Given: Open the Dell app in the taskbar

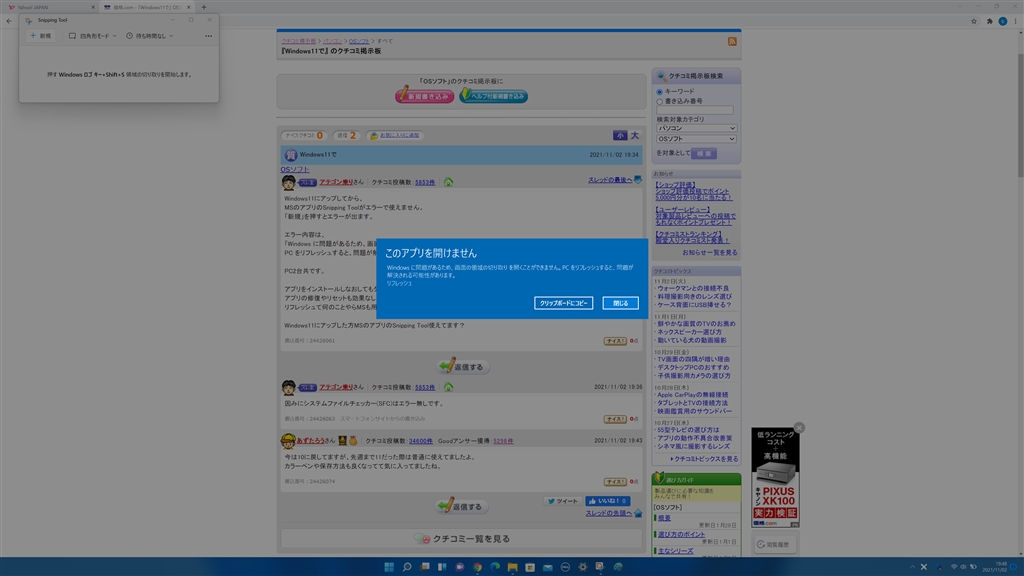Looking at the screenshot, I should tap(565, 567).
